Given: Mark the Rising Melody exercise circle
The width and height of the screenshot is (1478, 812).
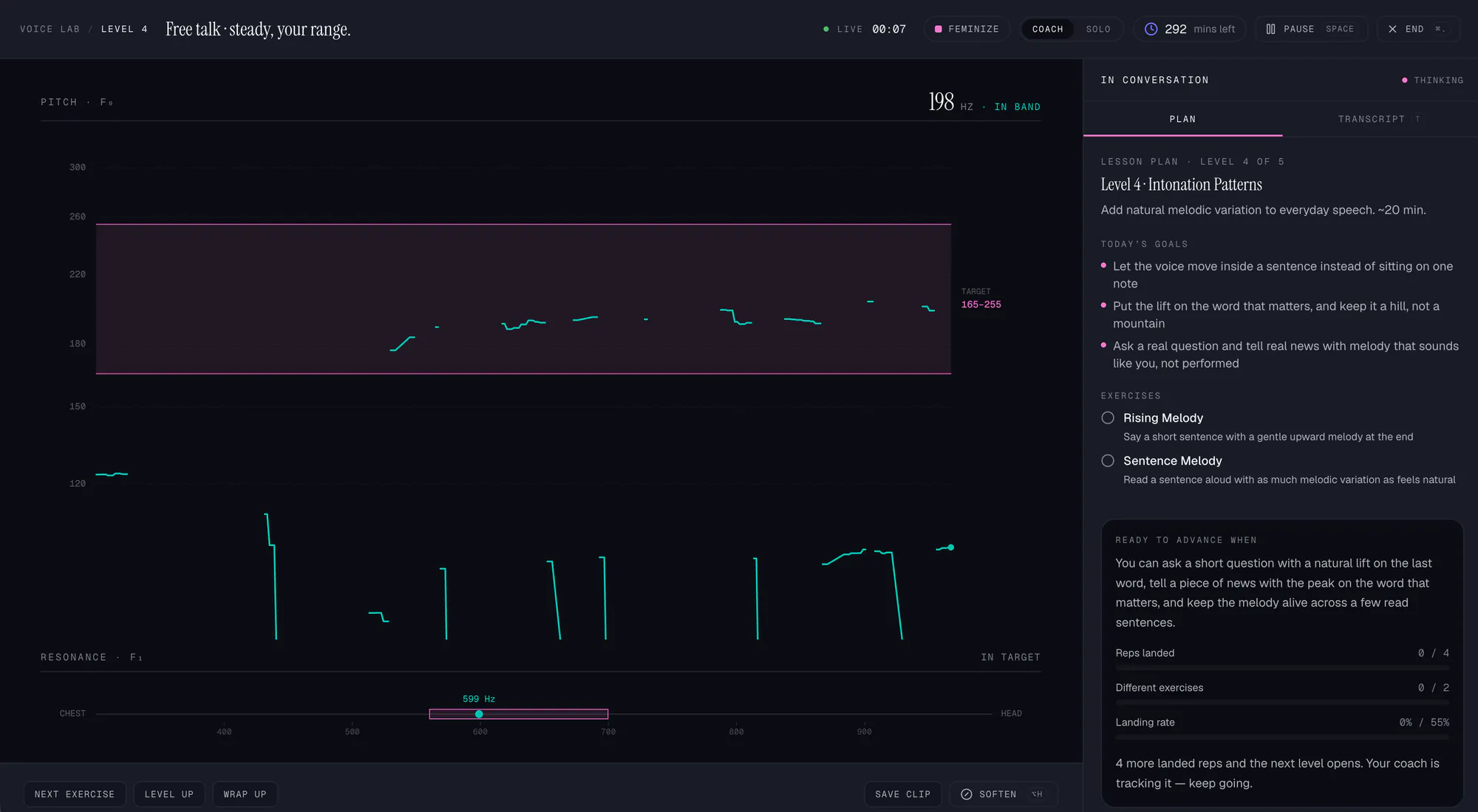Looking at the screenshot, I should coord(1108,418).
